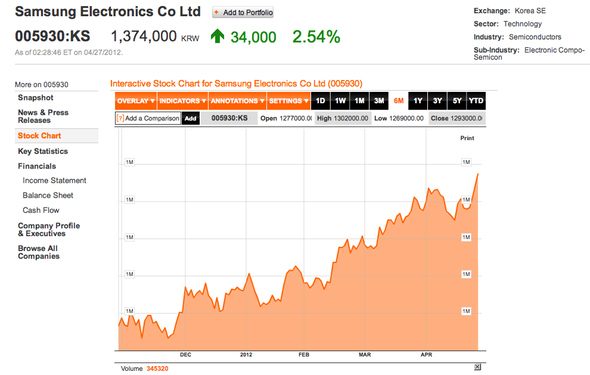Screen dimensions: 590x375
Task: Click the green up arrow icon
Action: [217, 36]
